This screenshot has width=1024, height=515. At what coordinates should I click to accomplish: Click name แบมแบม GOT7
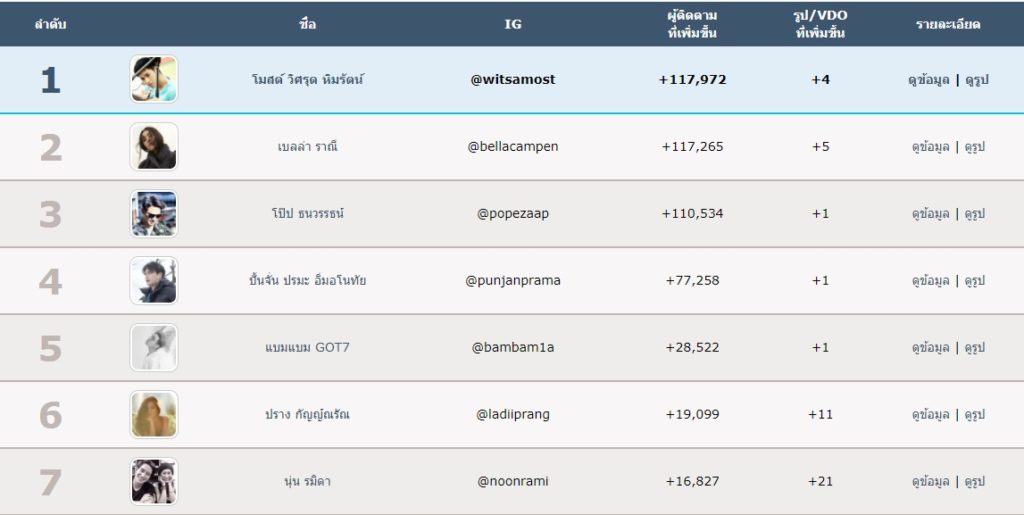307,347
